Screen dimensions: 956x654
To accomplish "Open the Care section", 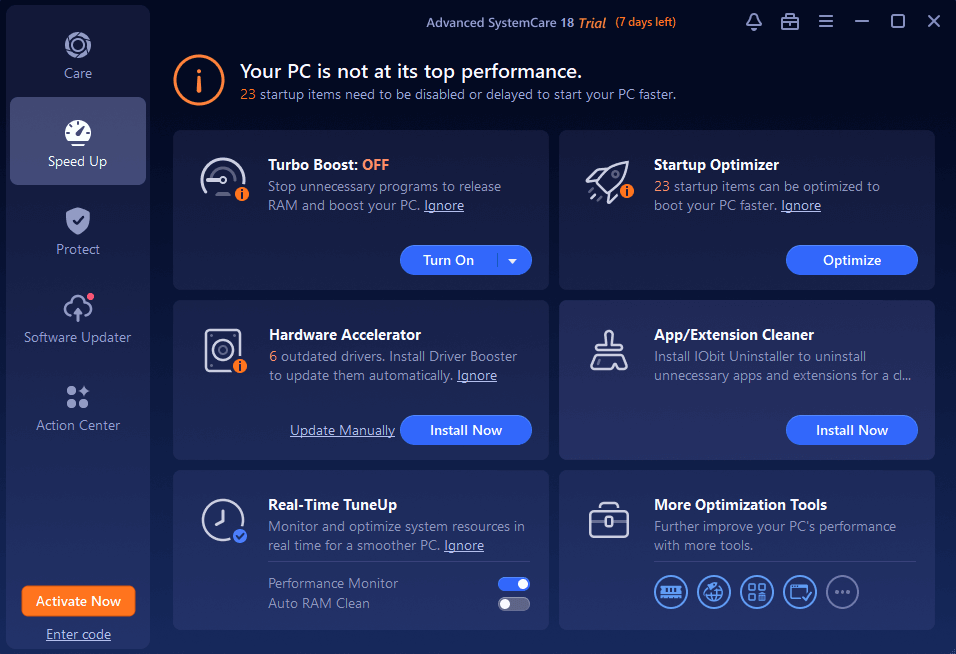I will click(x=78, y=56).
